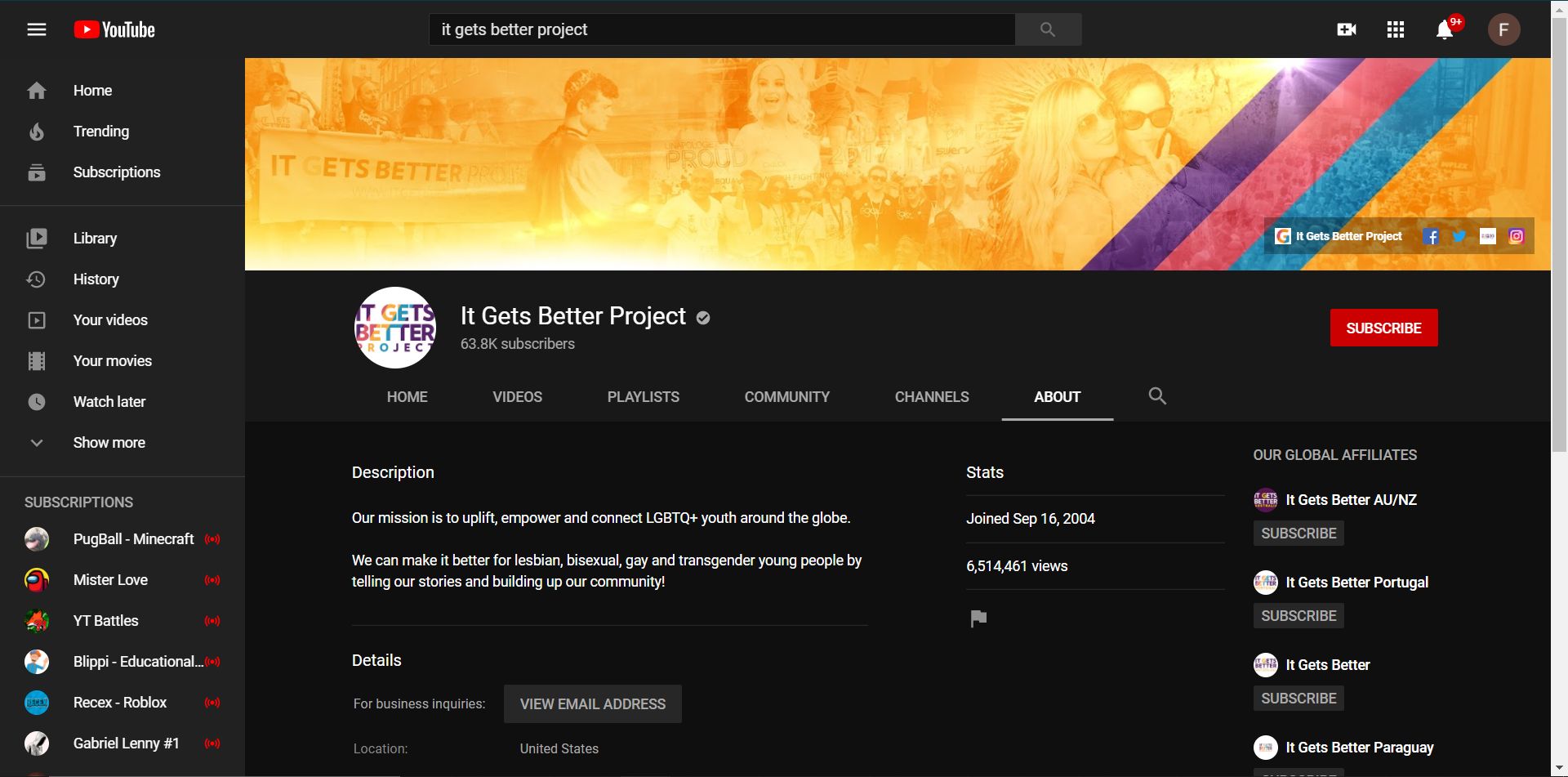Expand Show more in the sidebar

click(109, 442)
